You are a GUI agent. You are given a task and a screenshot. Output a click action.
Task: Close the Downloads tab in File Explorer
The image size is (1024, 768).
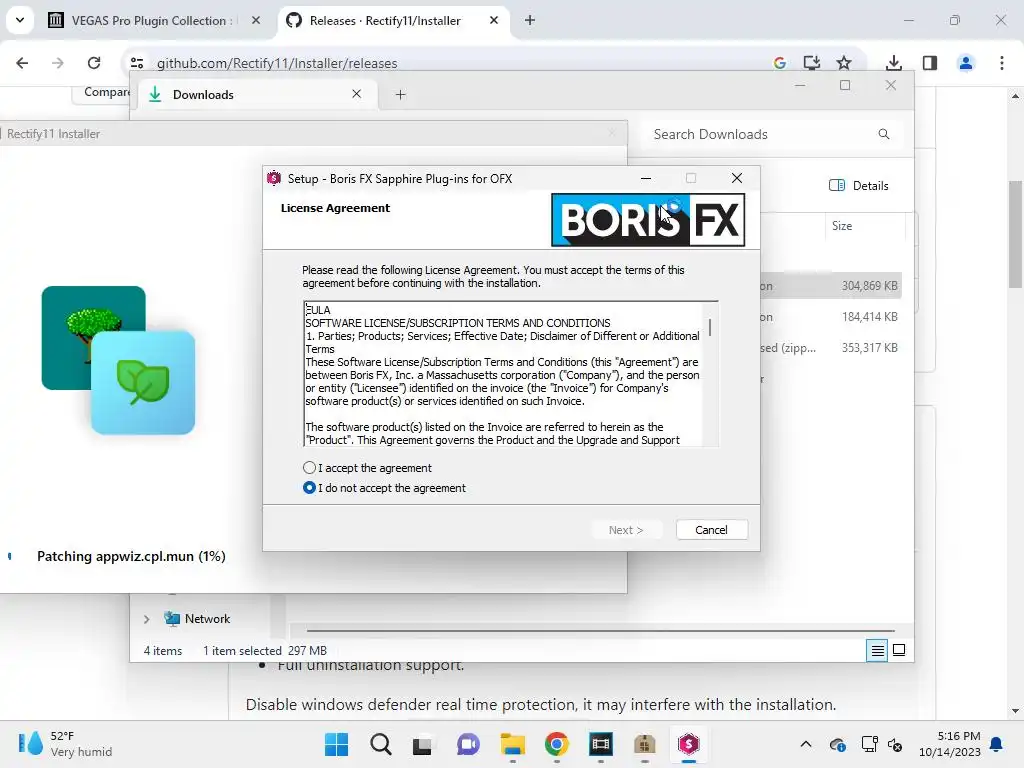pos(357,94)
